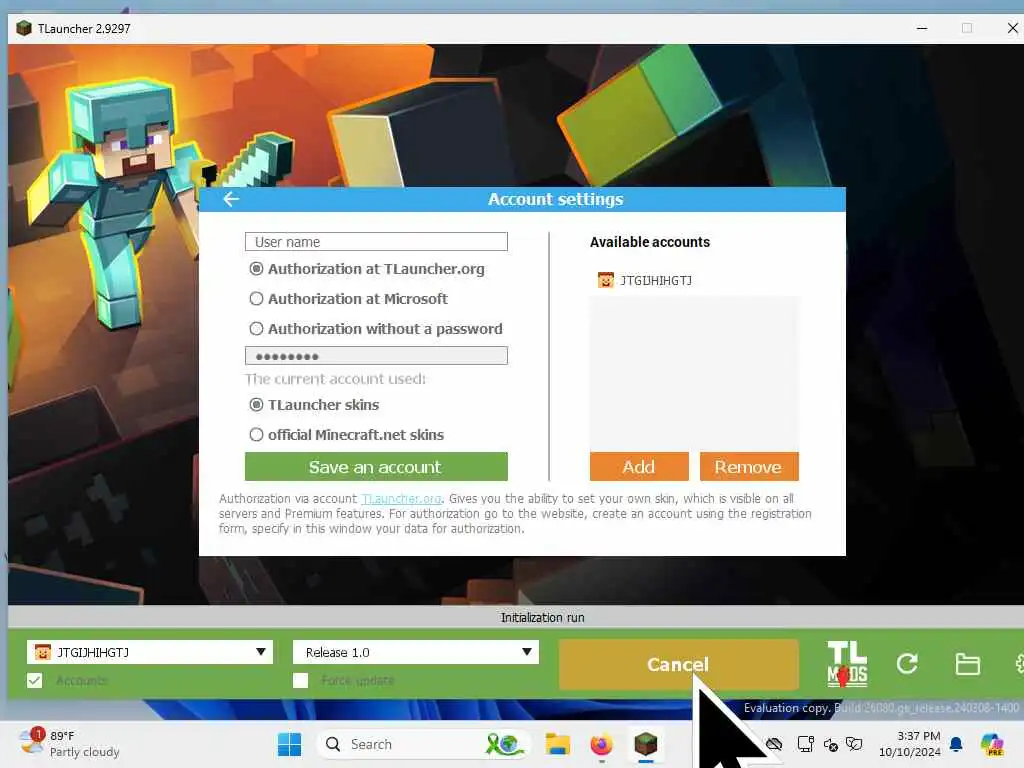Viewport: 1024px width, 768px height.
Task: Select official Minecraft.net skins option
Action: 256,435
